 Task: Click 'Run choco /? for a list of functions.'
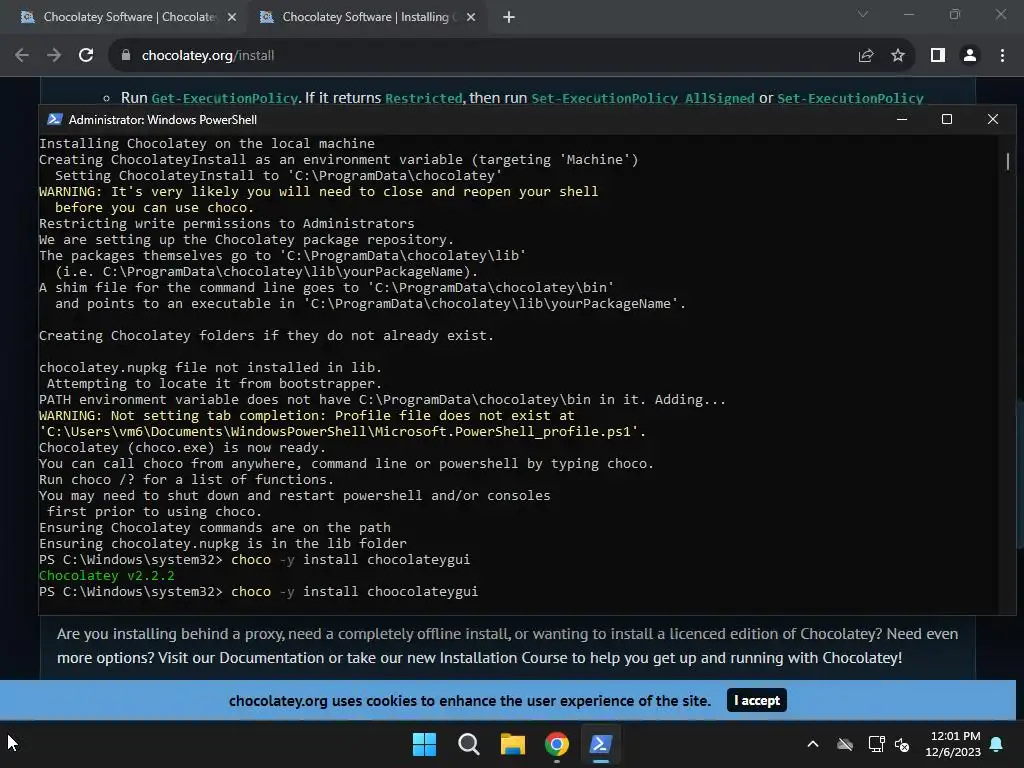186,479
